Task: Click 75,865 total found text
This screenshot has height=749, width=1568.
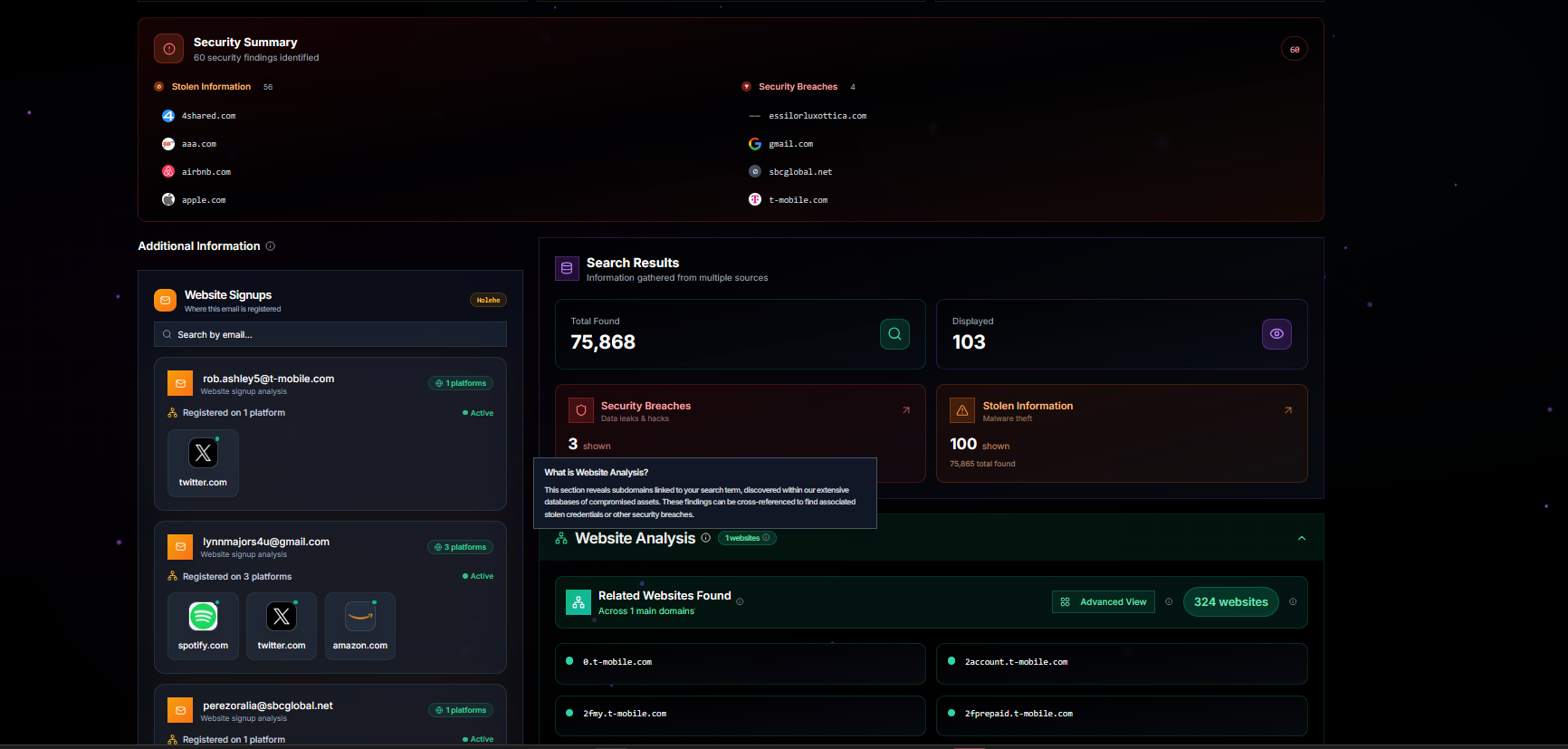Action: pos(982,464)
